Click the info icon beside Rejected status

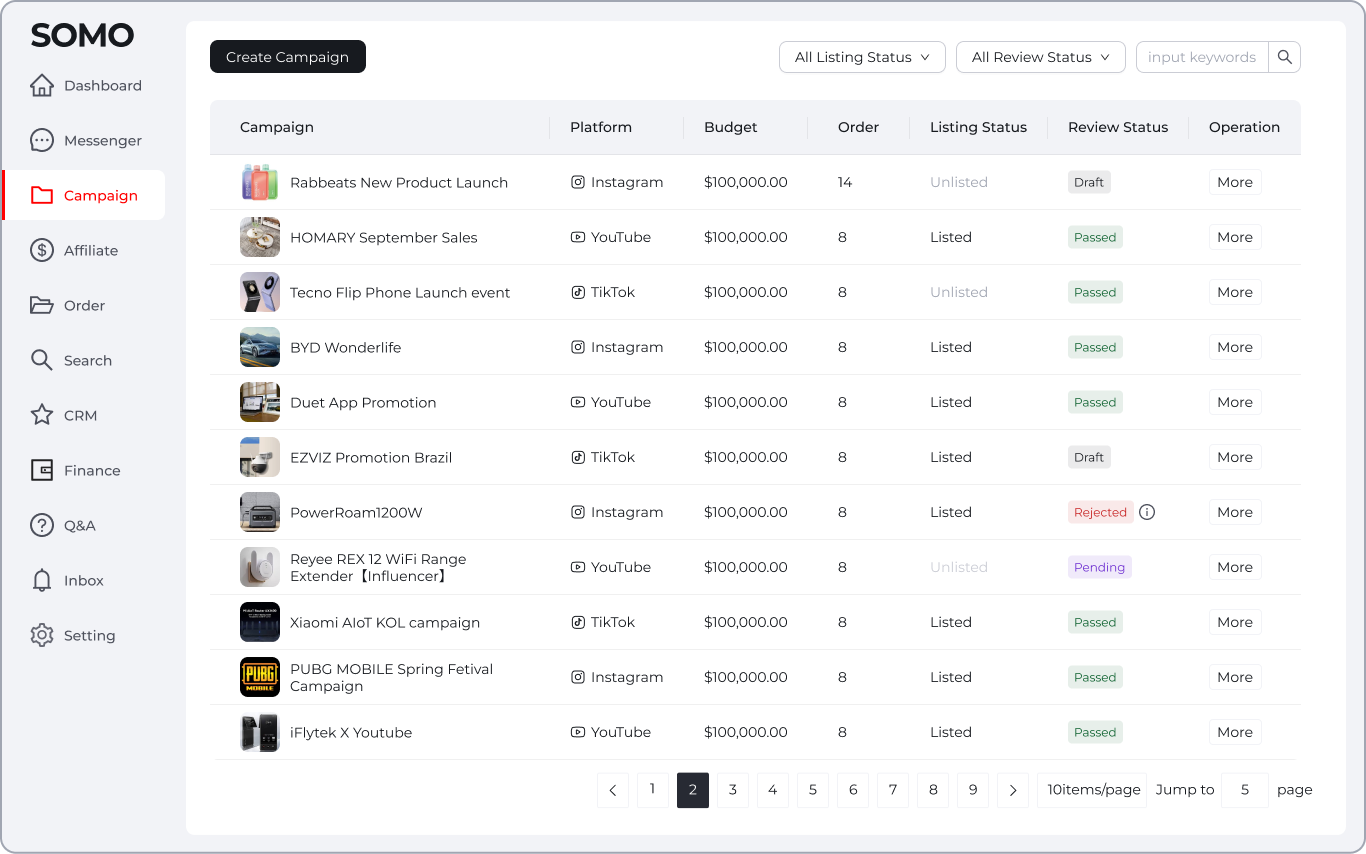pos(1148,512)
